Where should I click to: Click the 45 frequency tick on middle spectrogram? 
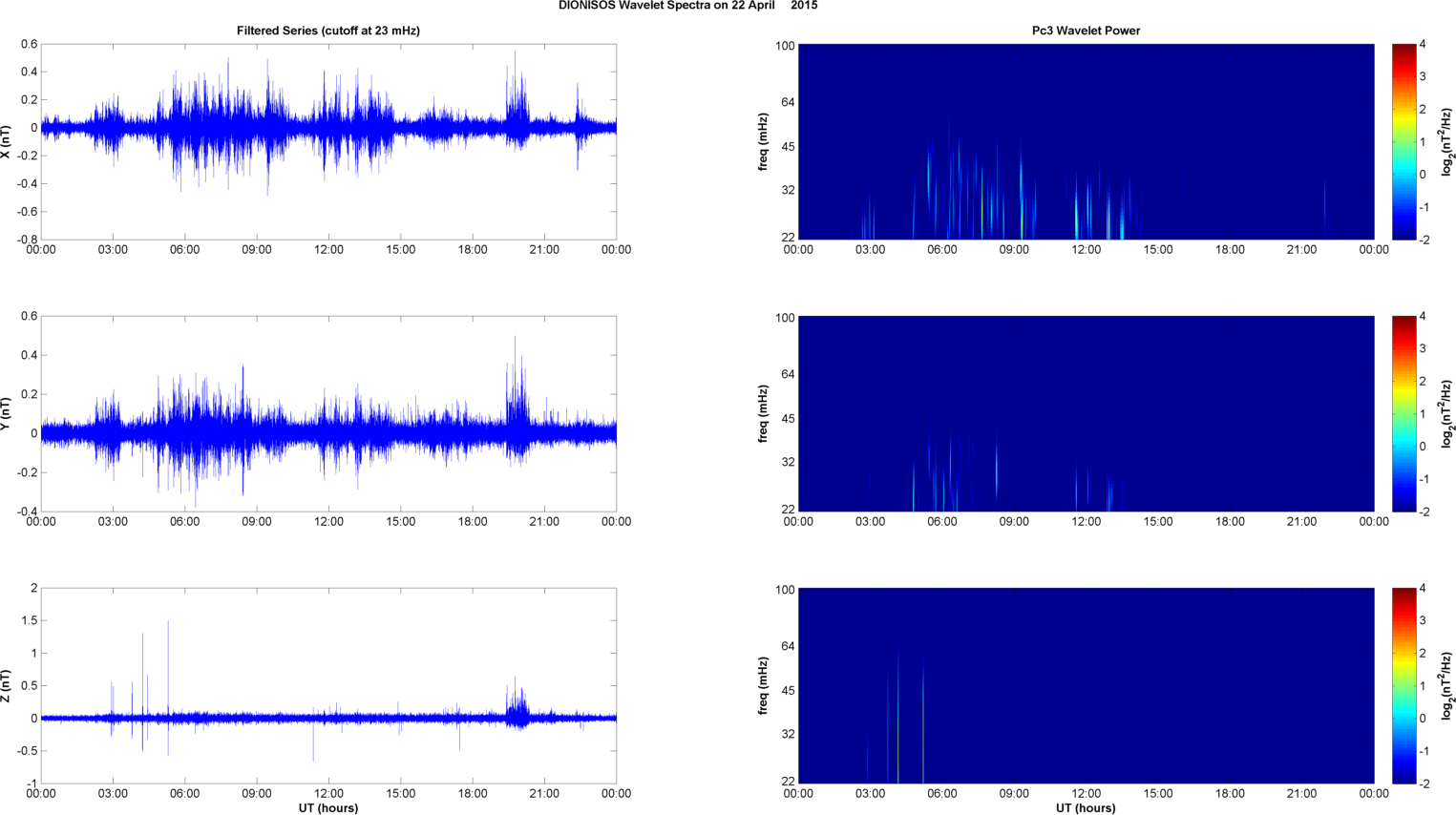[x=788, y=419]
